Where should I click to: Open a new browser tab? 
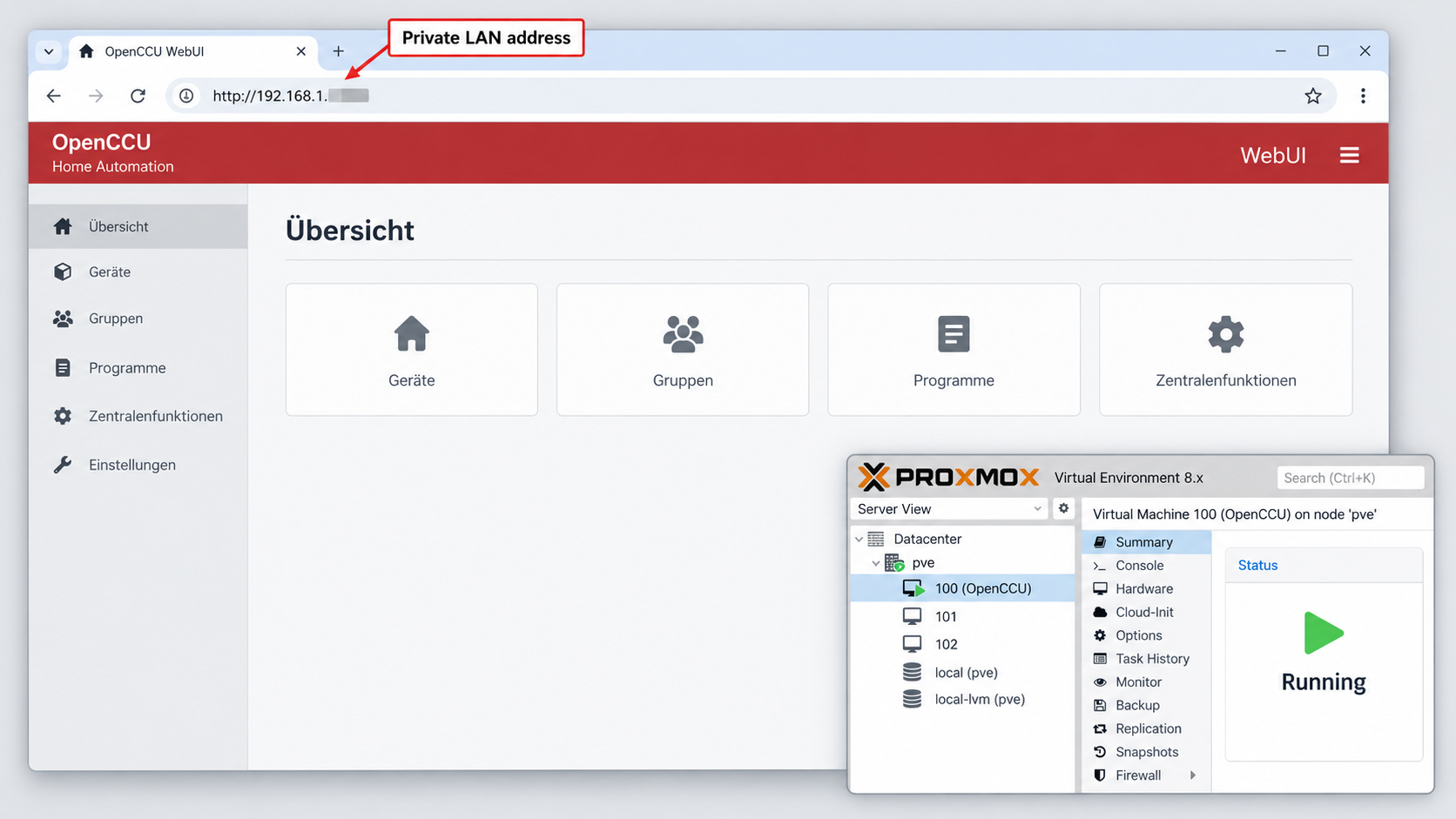[338, 51]
